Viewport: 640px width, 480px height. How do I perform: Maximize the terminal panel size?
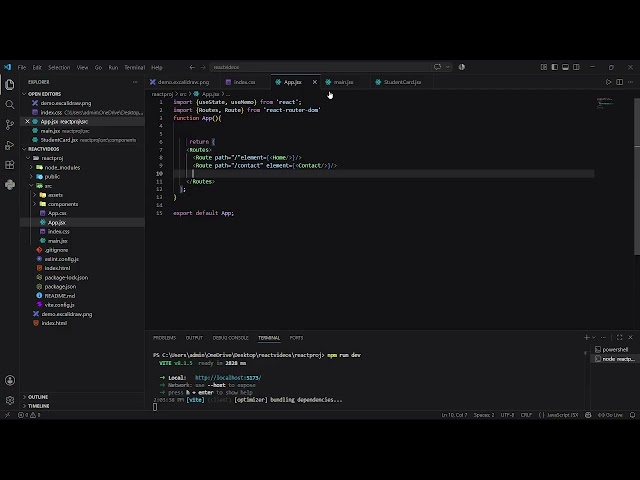[x=619, y=337]
